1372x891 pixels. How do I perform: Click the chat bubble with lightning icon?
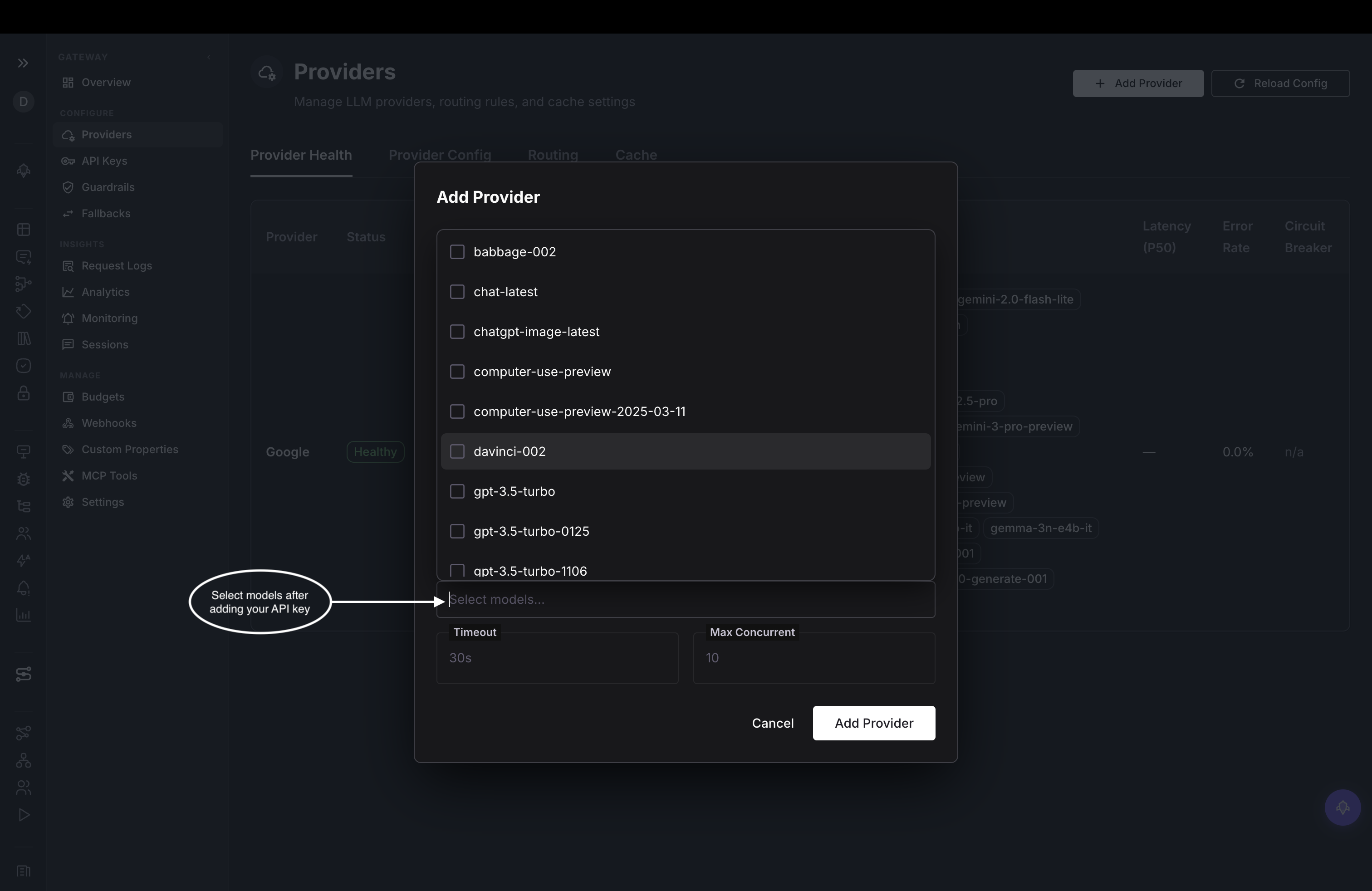point(23,257)
